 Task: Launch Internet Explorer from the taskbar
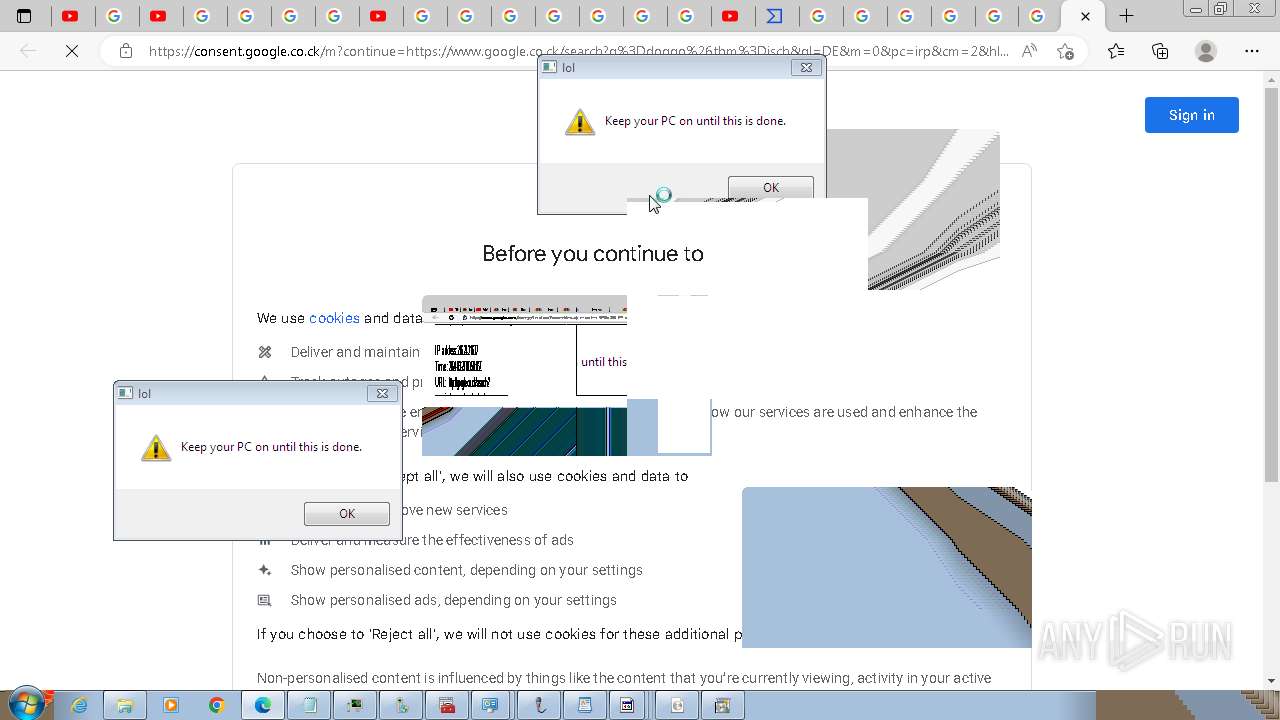point(79,706)
